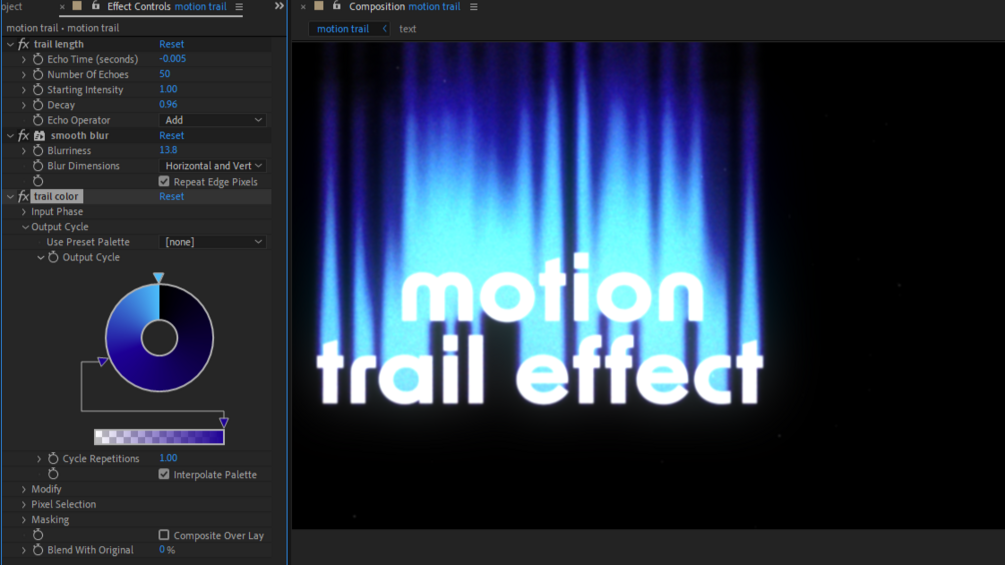Select the trail color effect name
This screenshot has width=1005, height=565.
(56, 197)
